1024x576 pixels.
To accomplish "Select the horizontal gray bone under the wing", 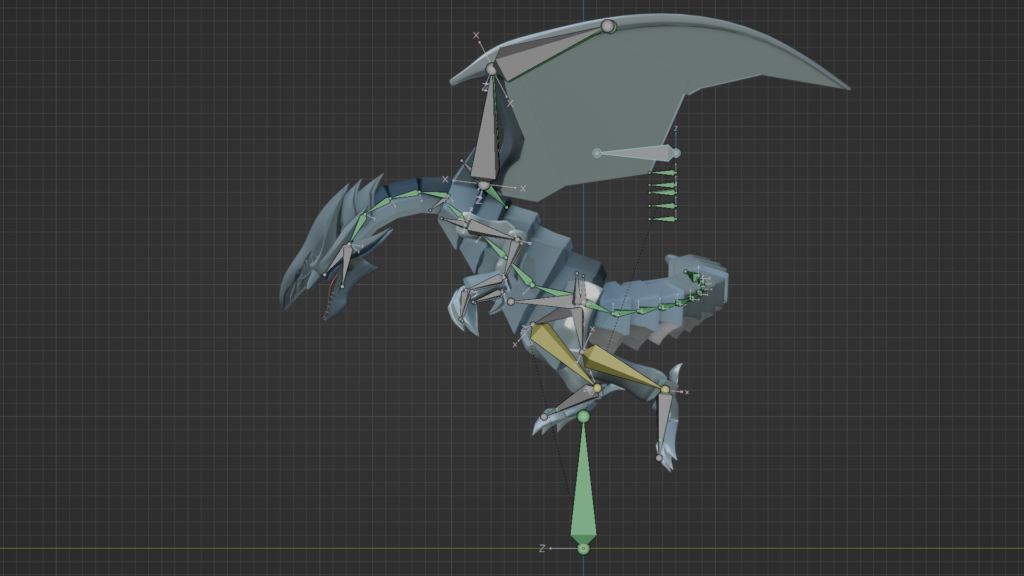I will click(637, 153).
